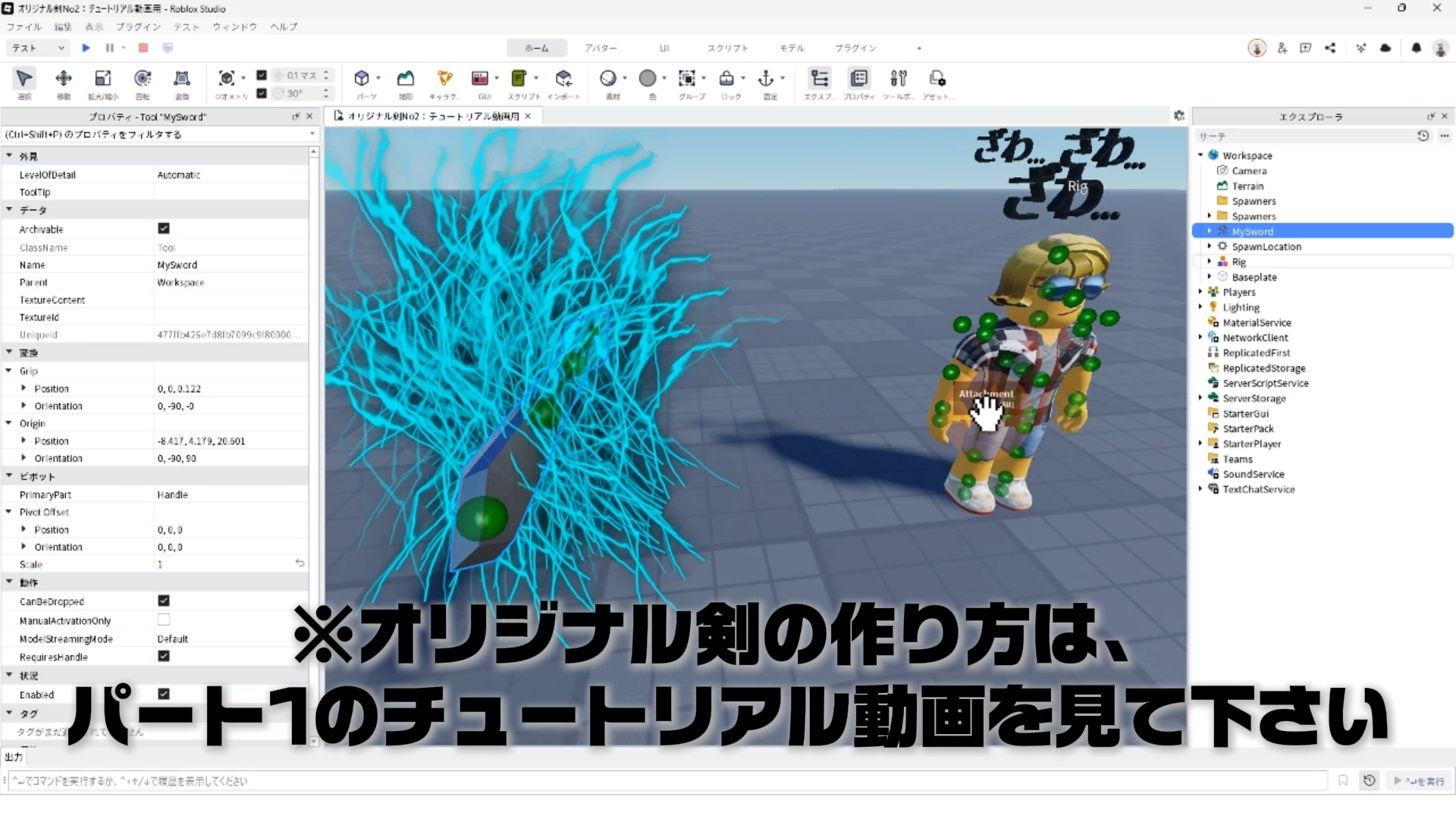The width and height of the screenshot is (1456, 819).
Task: Select the Rotate tool icon
Action: pos(143,79)
